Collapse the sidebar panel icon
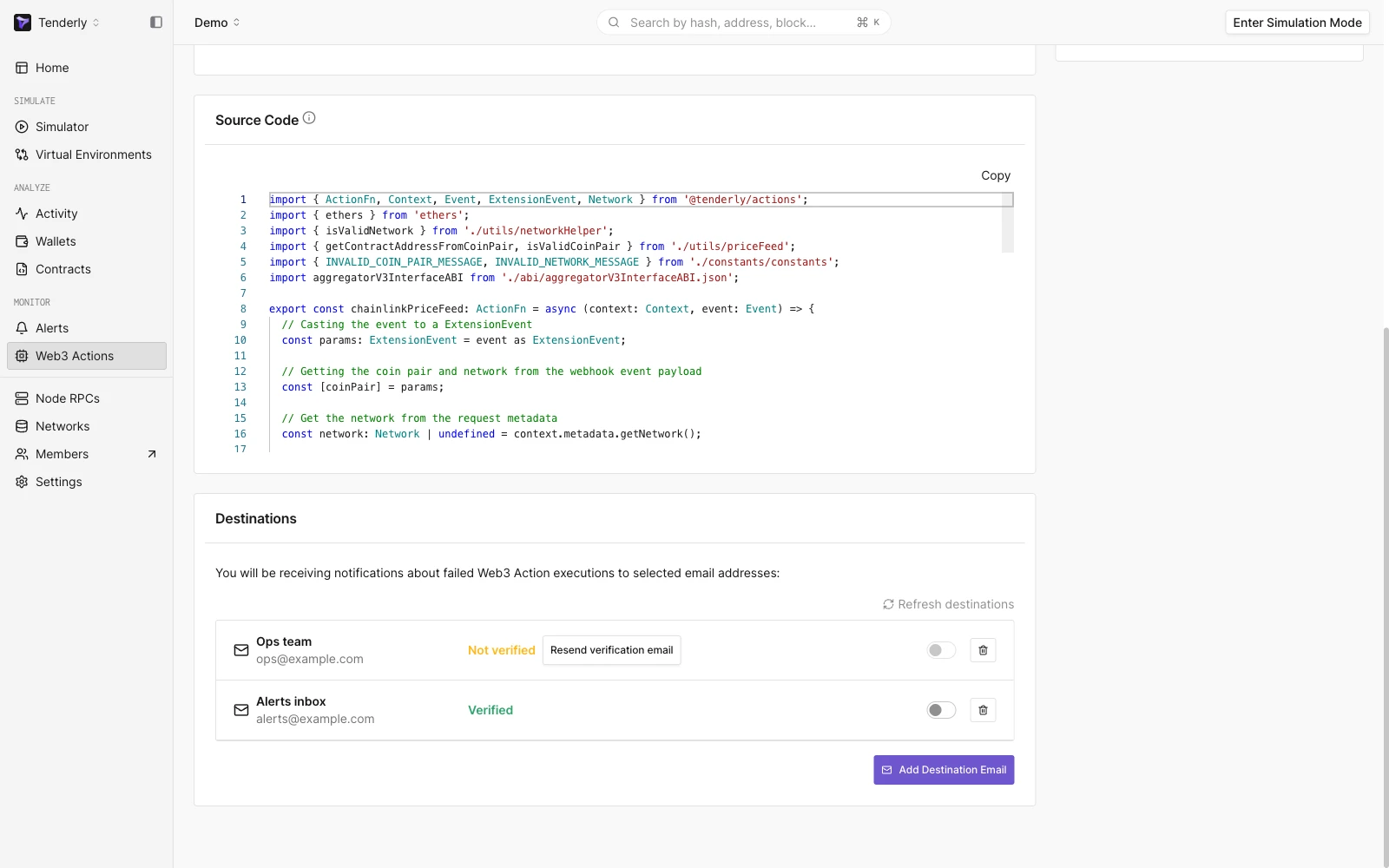This screenshot has height=868, width=1389. tap(156, 23)
